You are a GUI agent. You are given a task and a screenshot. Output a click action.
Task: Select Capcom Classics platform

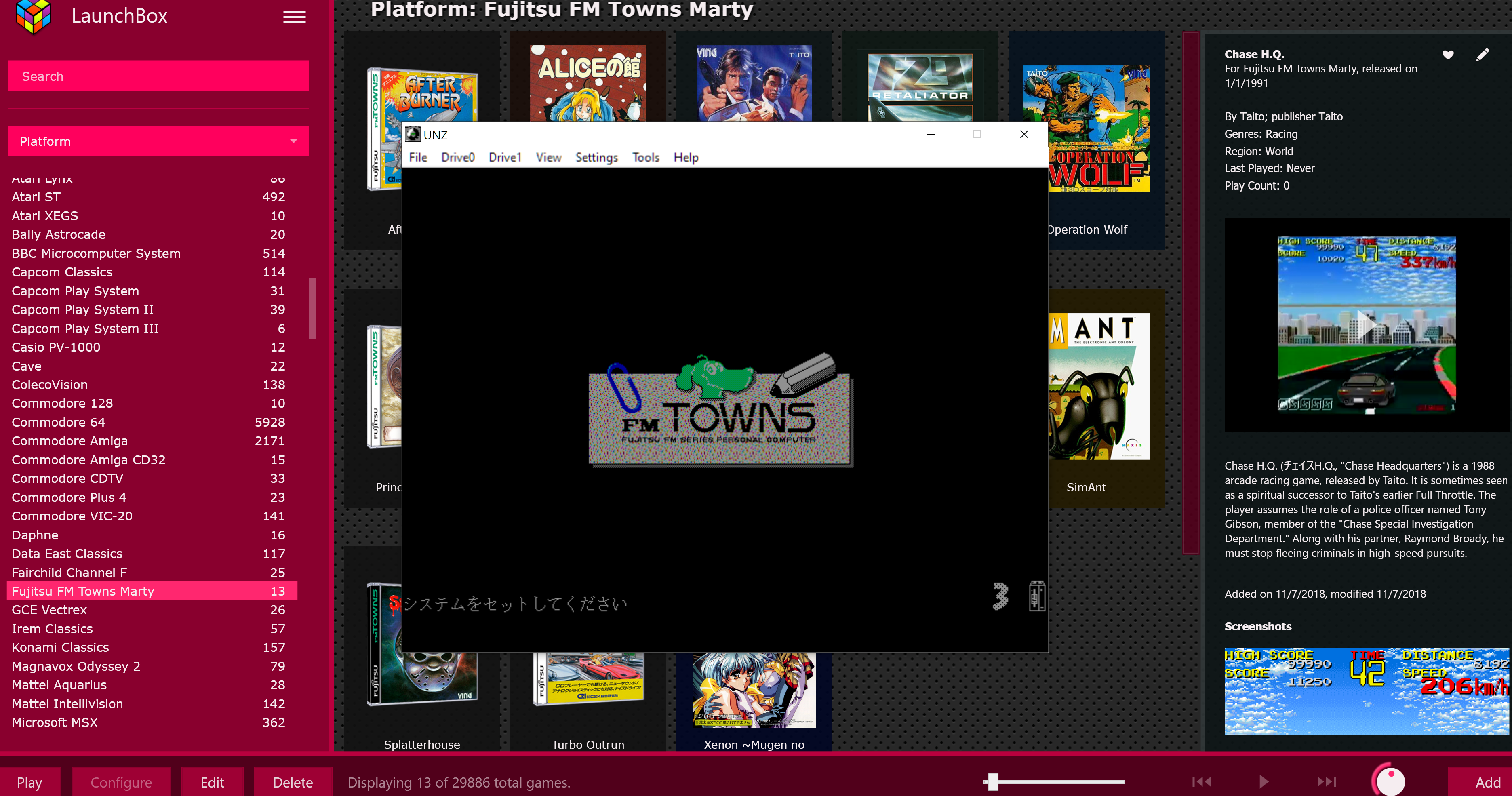coord(152,272)
